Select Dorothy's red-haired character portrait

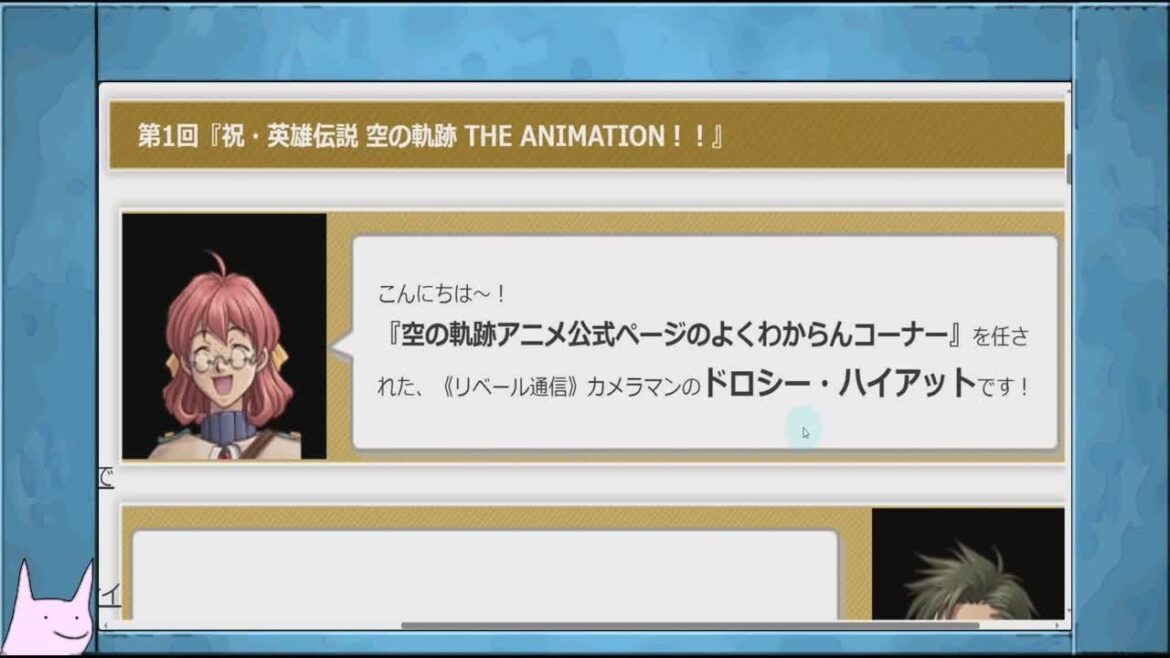[x=224, y=336]
